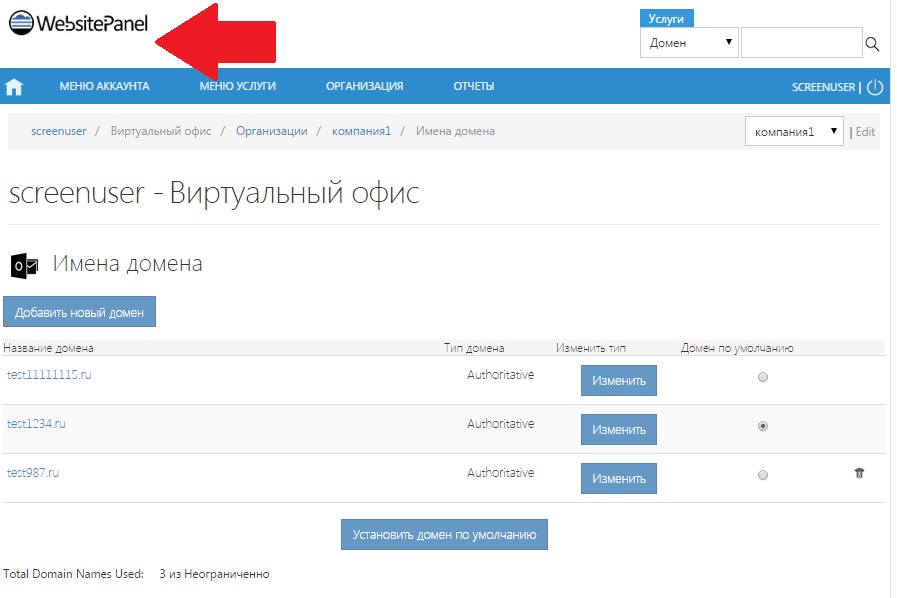Click the Edit link near organization selector
Screen dimensions: 897x598
coord(865,132)
